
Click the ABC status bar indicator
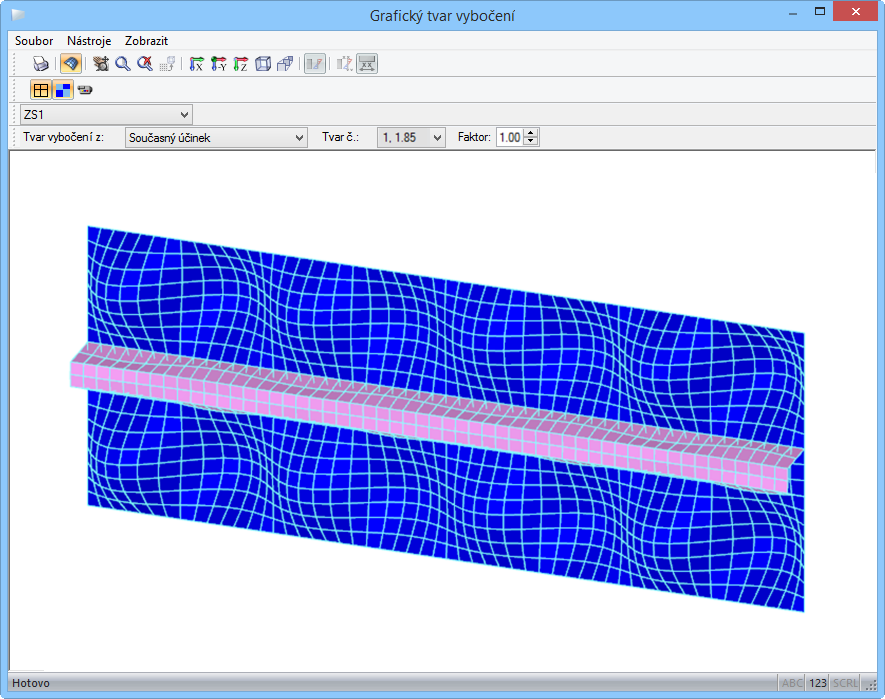[792, 683]
